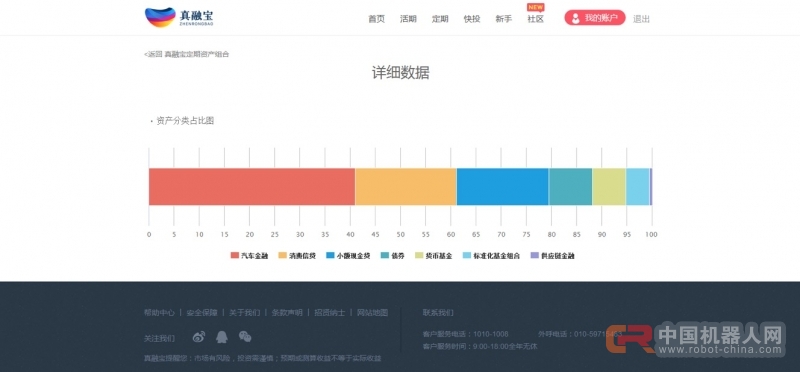Image resolution: width=800 pixels, height=372 pixels.
Task: Toggle the 汽车金融 legend swatch
Action: click(x=235, y=256)
